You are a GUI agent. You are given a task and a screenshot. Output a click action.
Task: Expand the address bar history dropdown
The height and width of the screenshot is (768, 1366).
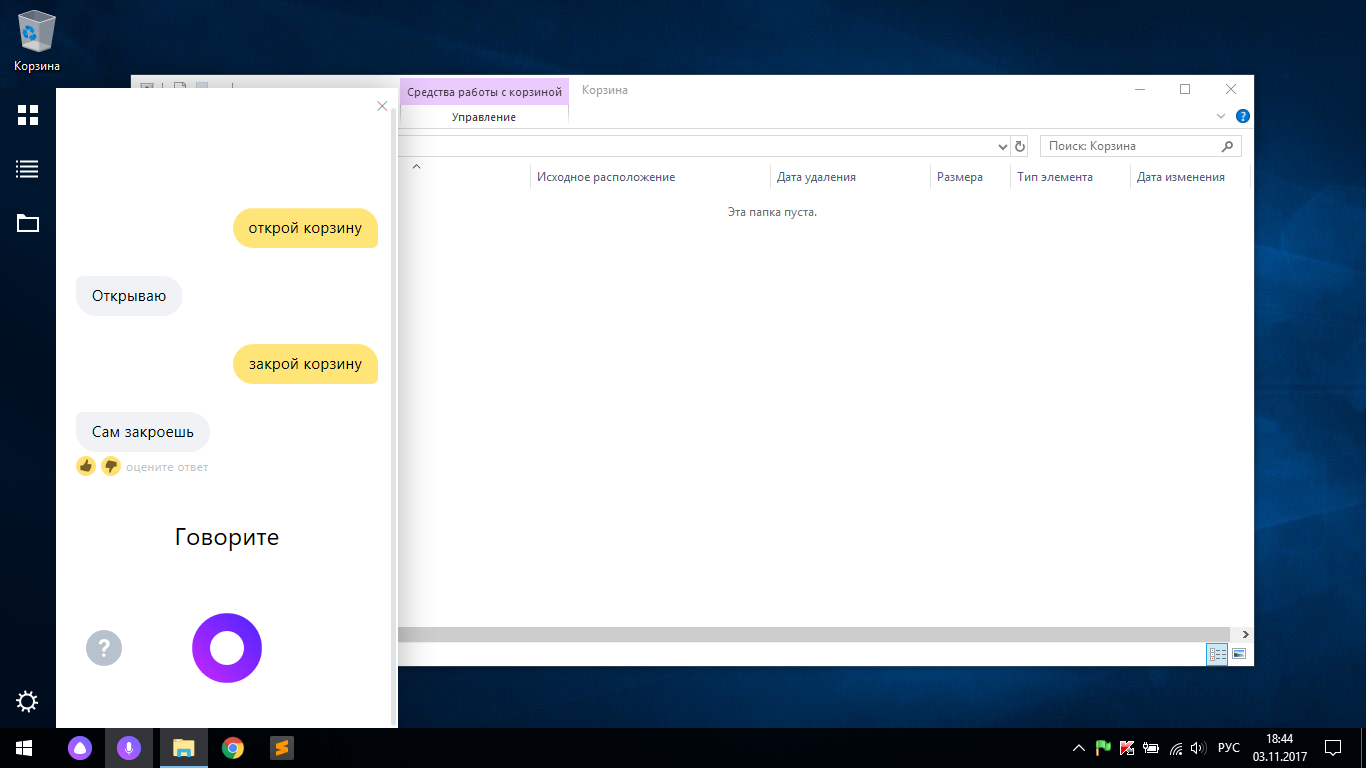[x=1004, y=147]
